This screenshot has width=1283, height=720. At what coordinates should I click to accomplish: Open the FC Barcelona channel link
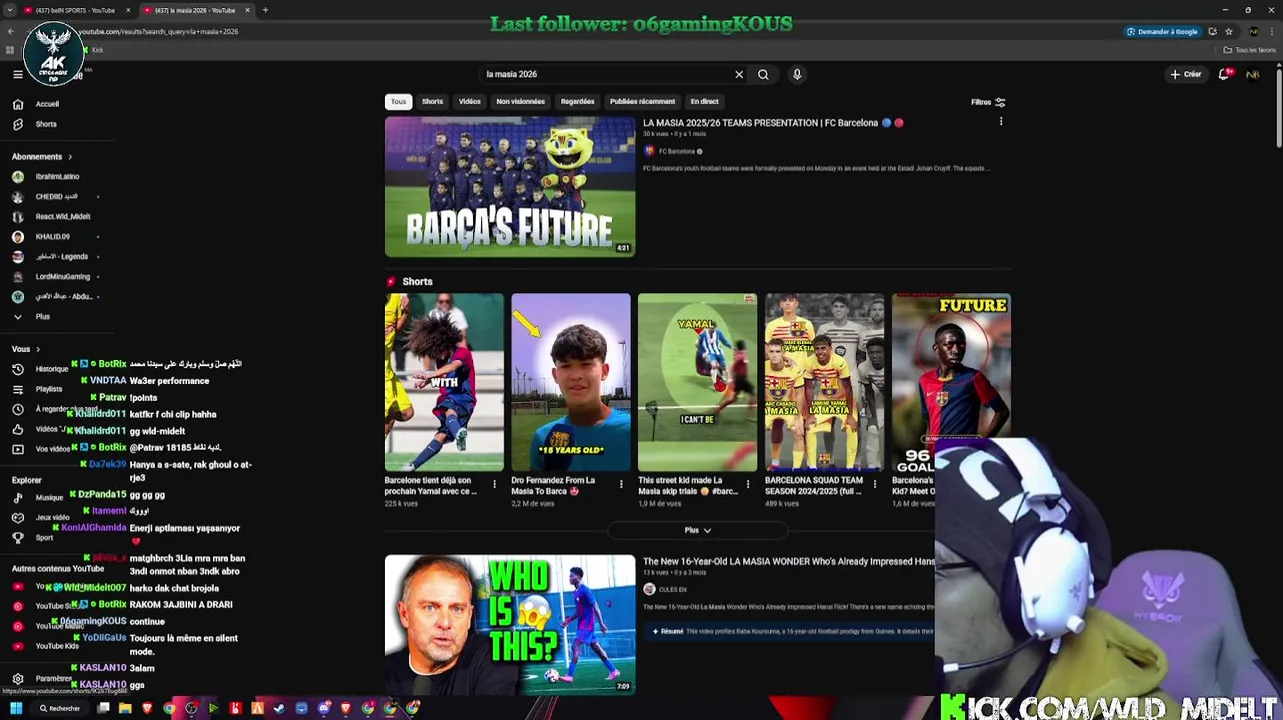tap(677, 151)
